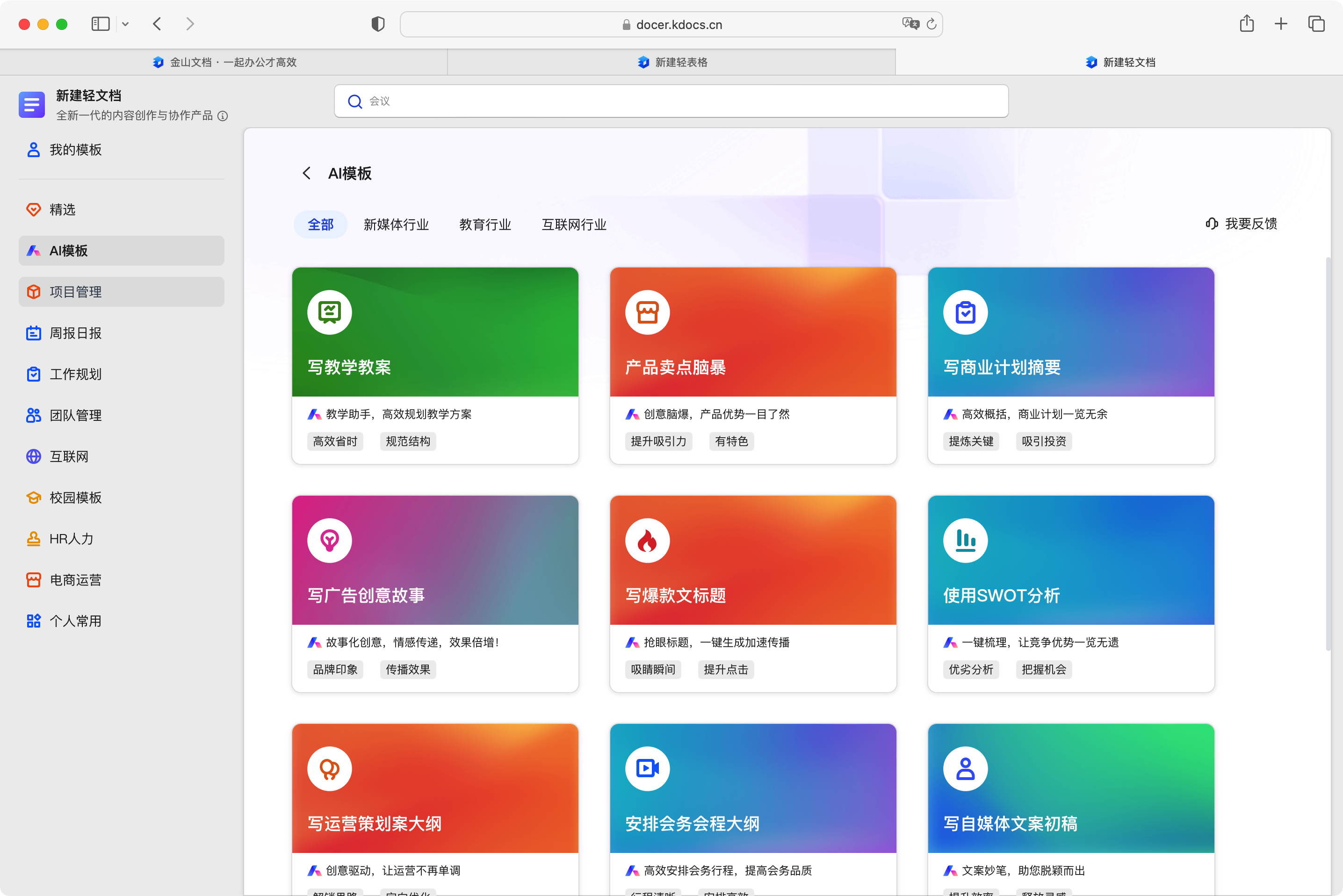This screenshot has width=1343, height=896.
Task: Click Safari back navigation chevron
Action: [x=158, y=24]
